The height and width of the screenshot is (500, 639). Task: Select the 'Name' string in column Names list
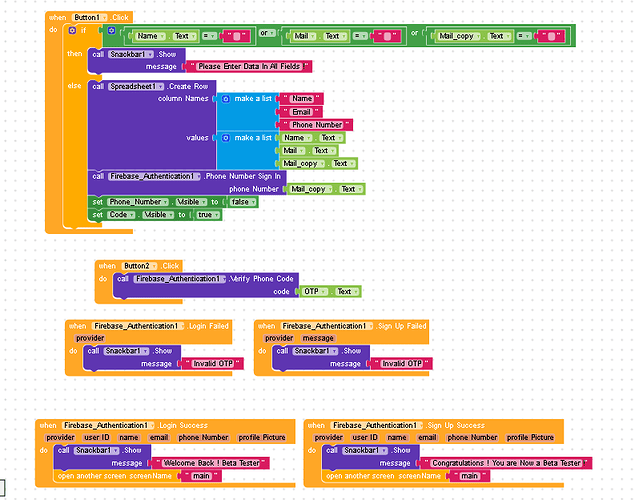click(302, 99)
